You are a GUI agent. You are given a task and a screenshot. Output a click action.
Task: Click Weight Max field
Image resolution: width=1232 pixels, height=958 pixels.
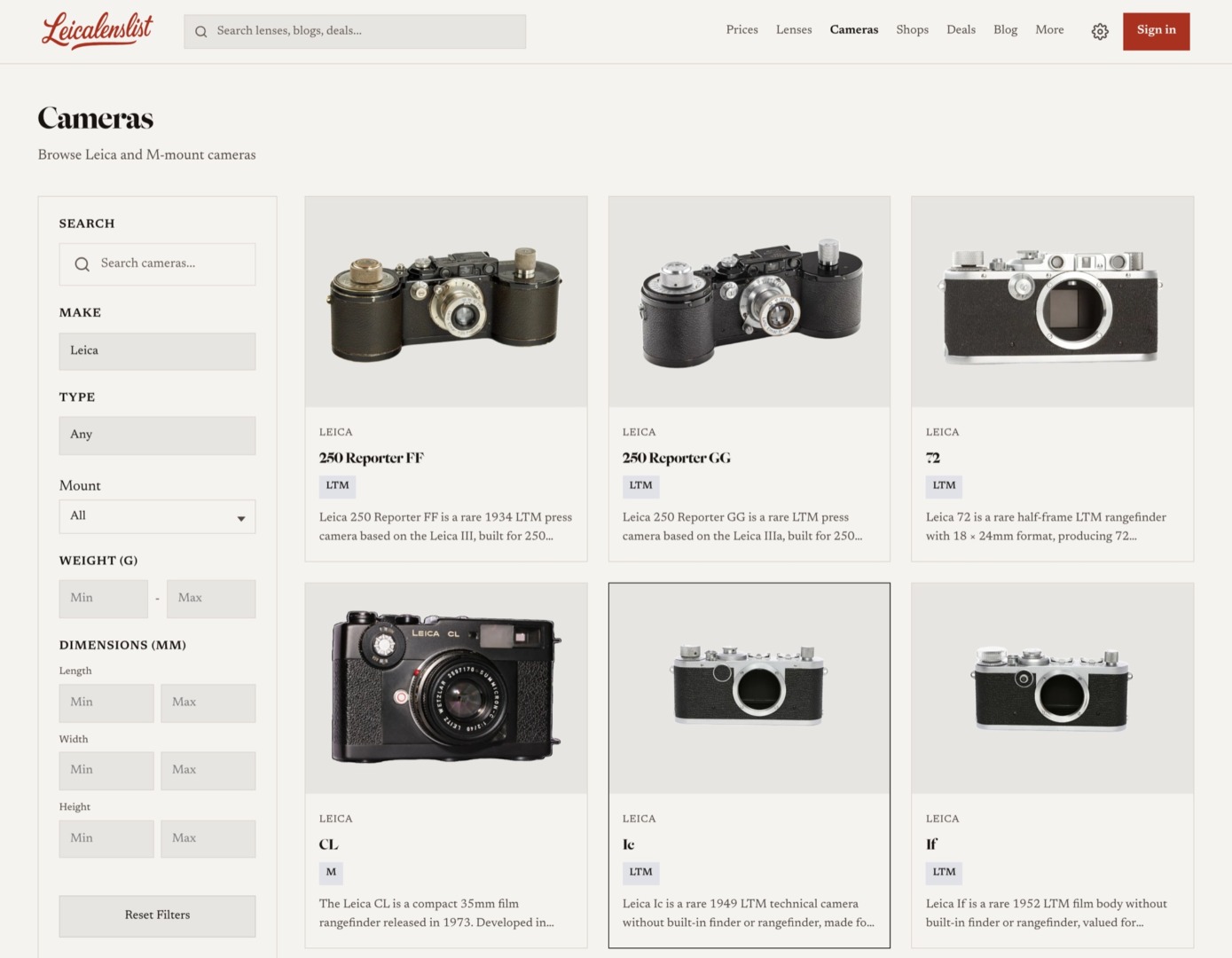[211, 599]
